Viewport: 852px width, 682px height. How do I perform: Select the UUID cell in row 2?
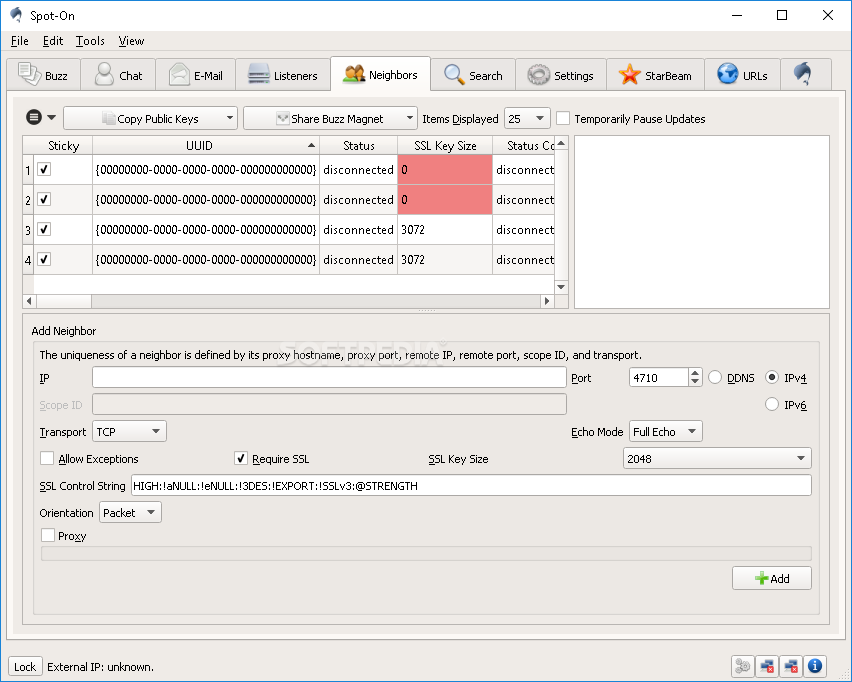(x=205, y=199)
